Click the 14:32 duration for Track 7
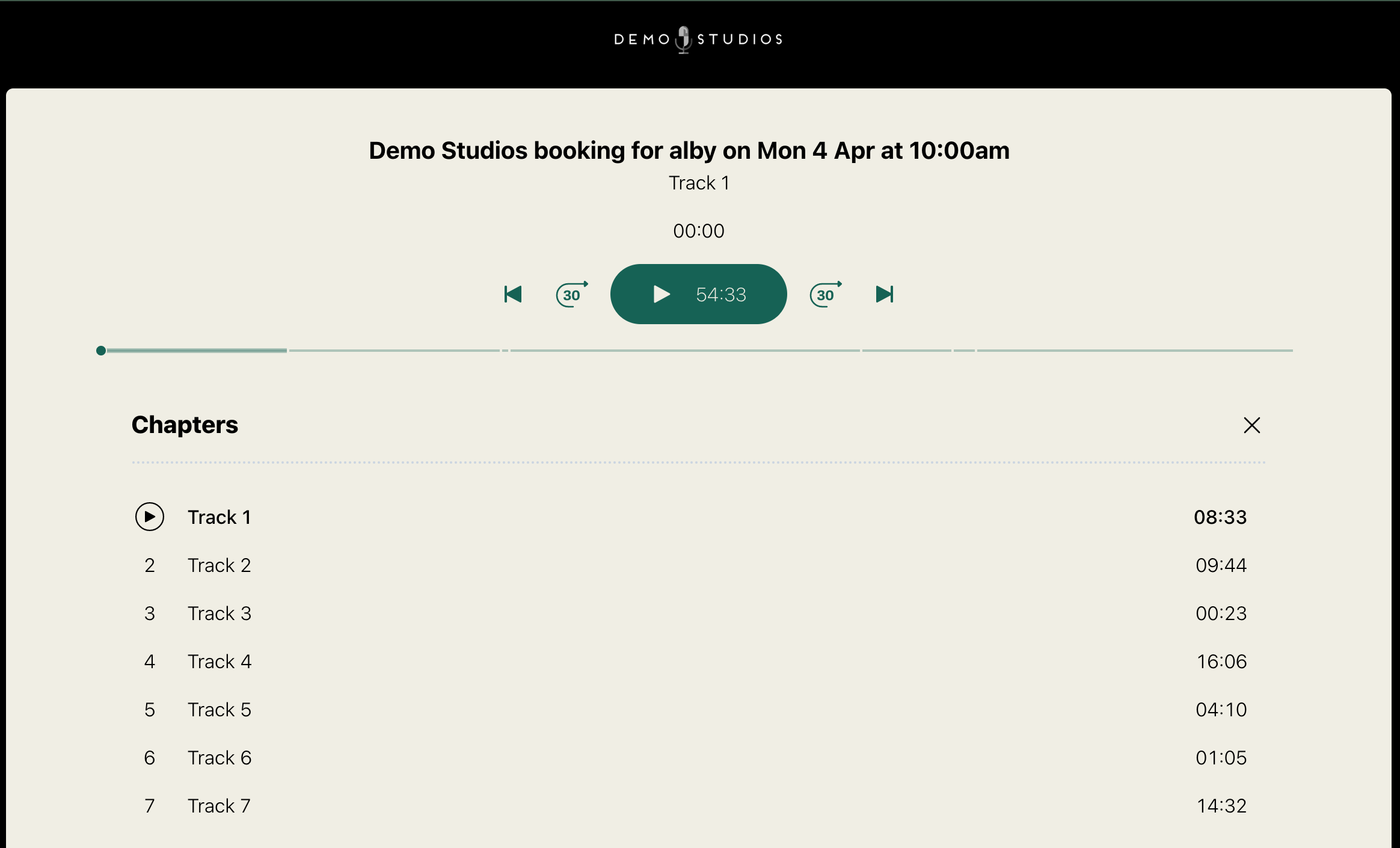The image size is (1400, 848). tap(1221, 806)
